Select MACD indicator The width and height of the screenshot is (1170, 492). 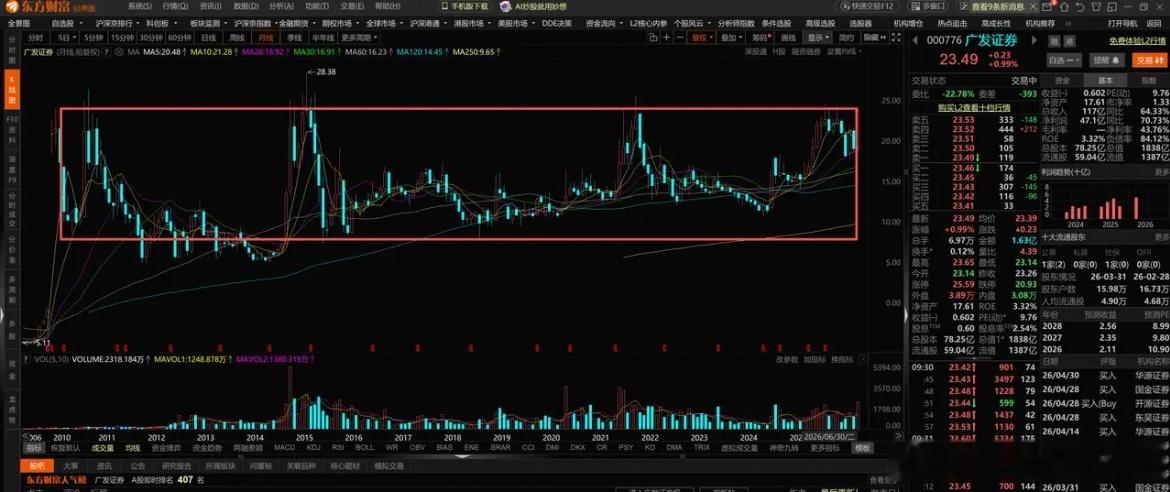(284, 448)
